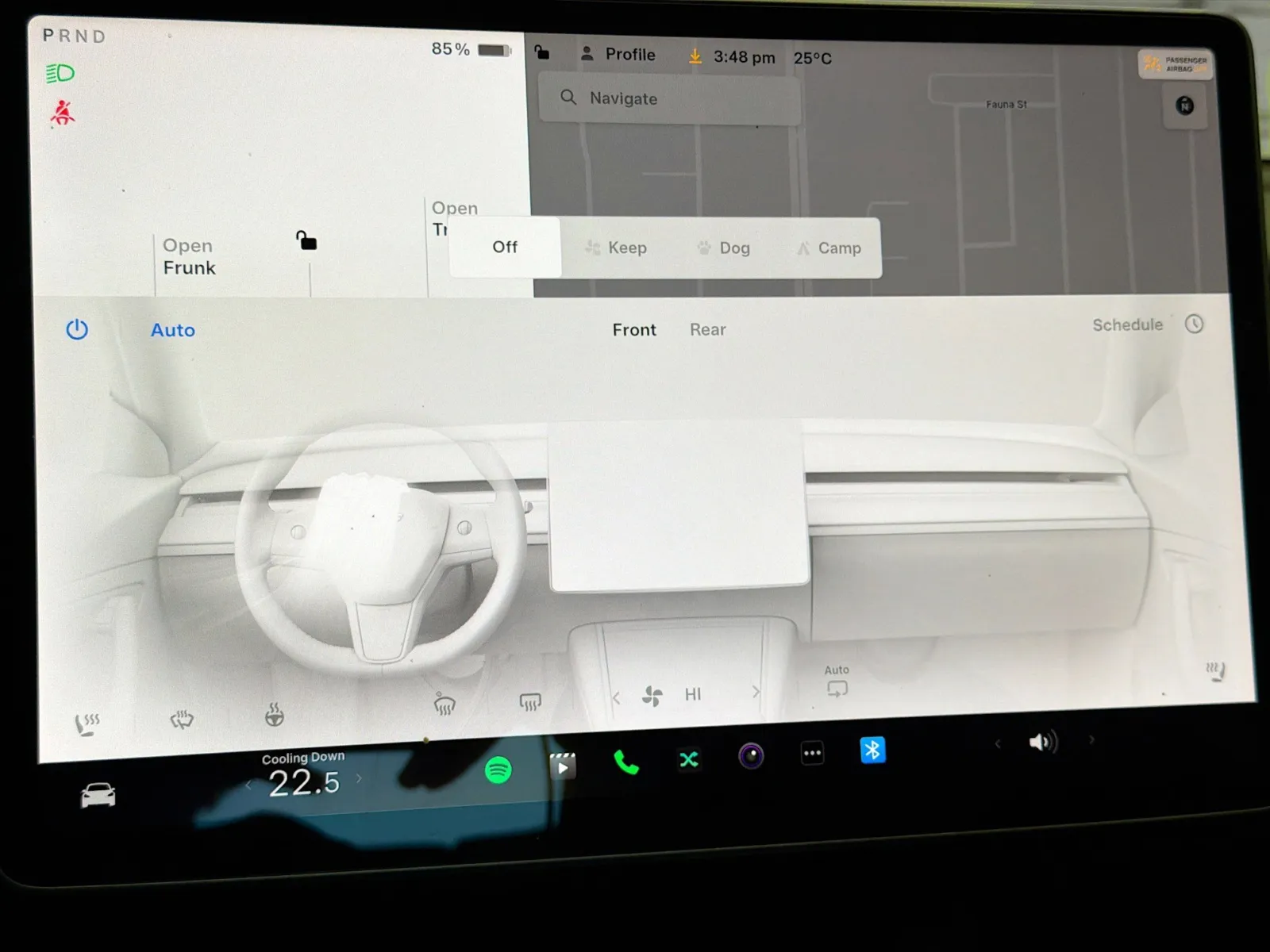The image size is (1270, 952).
Task: Open the Spotify app
Action: click(x=498, y=770)
